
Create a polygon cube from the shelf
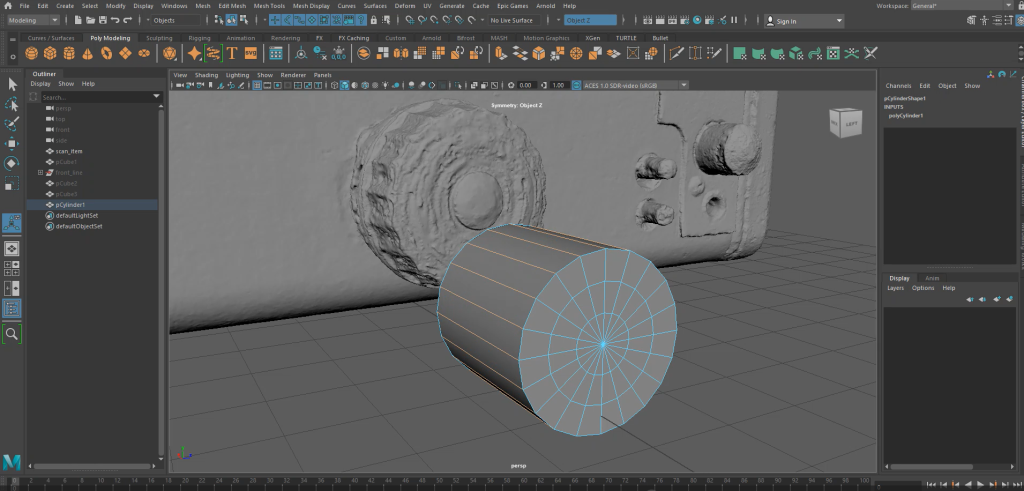point(50,53)
